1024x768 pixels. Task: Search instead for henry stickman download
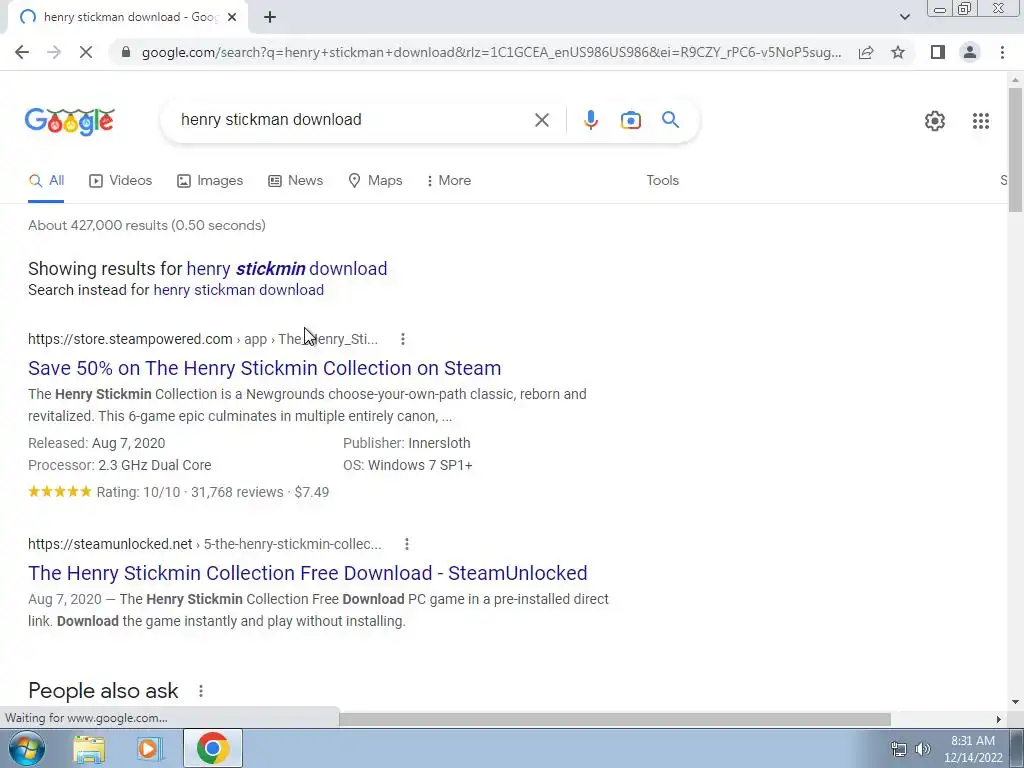238,290
